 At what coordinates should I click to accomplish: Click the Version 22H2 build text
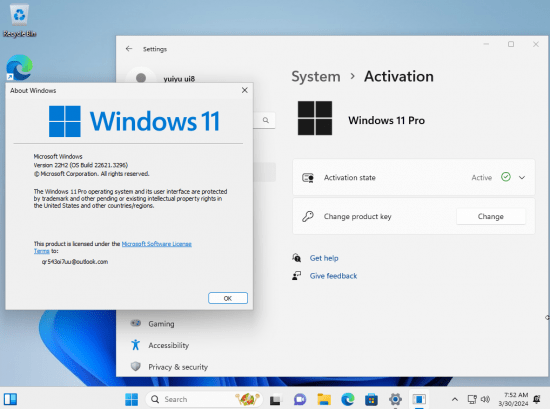point(81,165)
